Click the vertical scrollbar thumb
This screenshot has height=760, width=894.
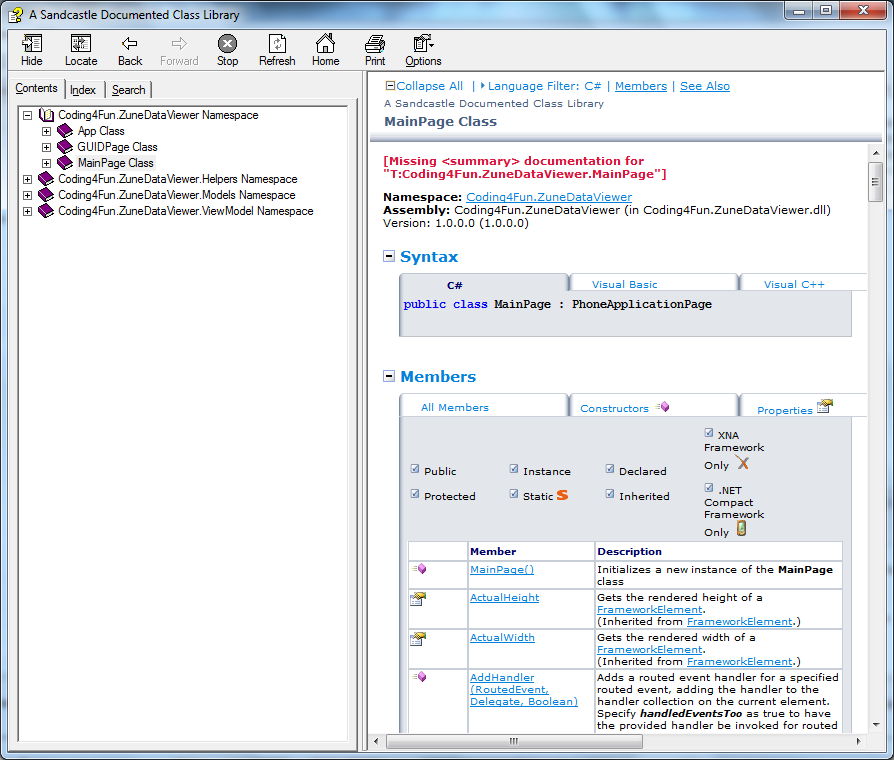coord(875,182)
